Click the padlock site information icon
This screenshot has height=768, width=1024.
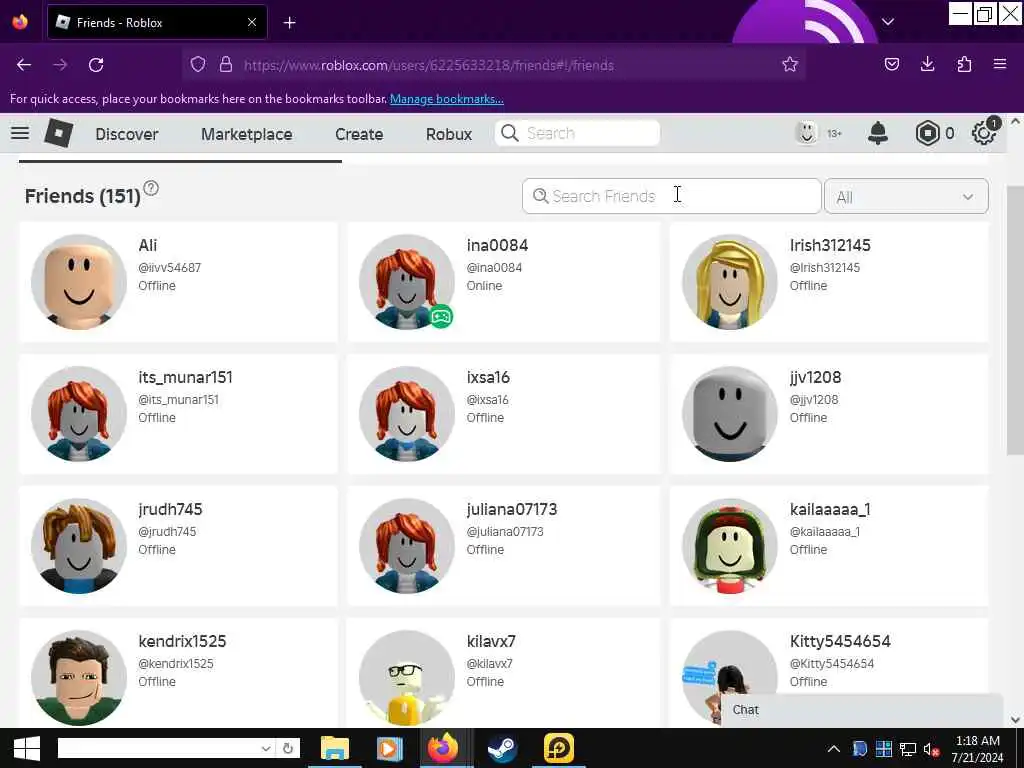click(x=226, y=64)
